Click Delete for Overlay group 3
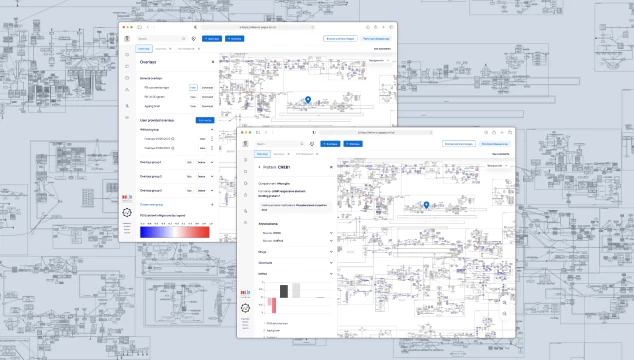This screenshot has width=634, height=360. [201, 190]
